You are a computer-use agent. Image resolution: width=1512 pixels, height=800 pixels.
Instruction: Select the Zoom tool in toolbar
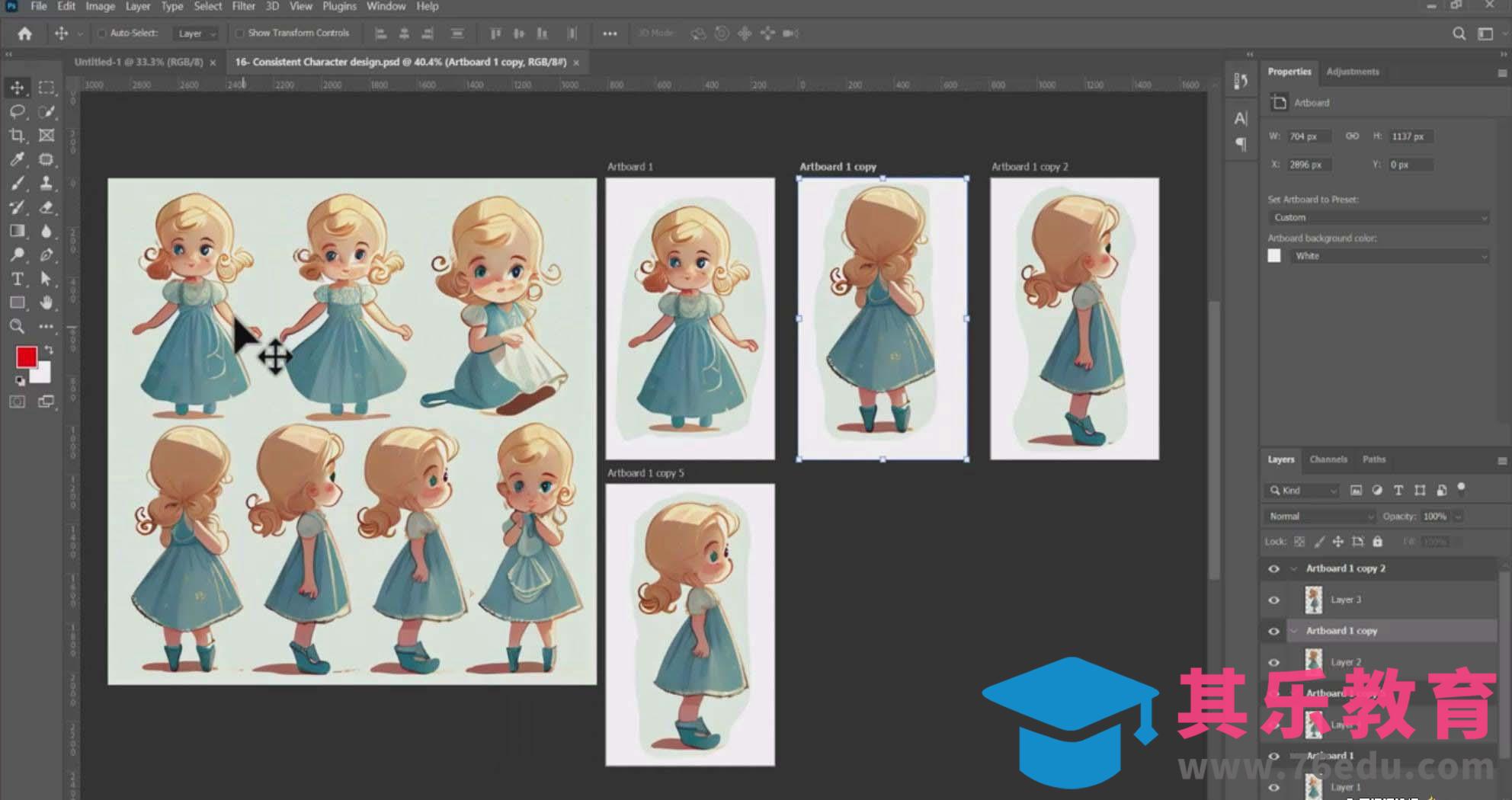17,327
